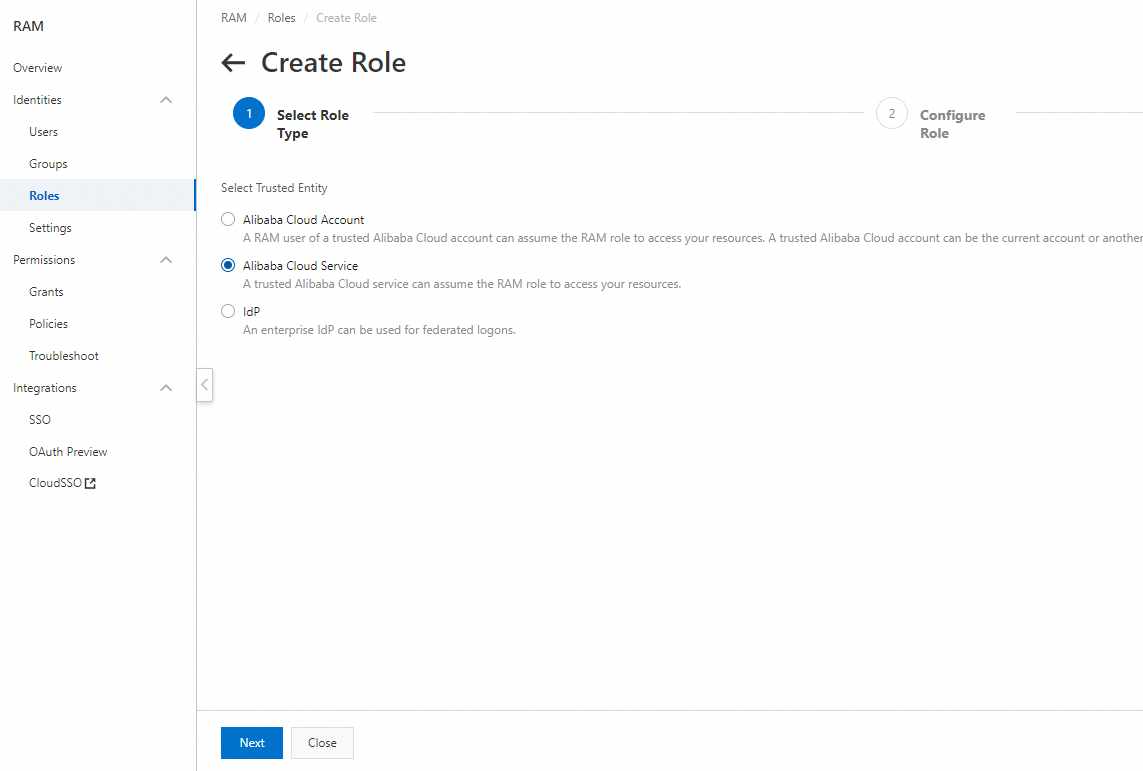Collapse the Permissions section
The image size is (1143, 771).
(166, 259)
